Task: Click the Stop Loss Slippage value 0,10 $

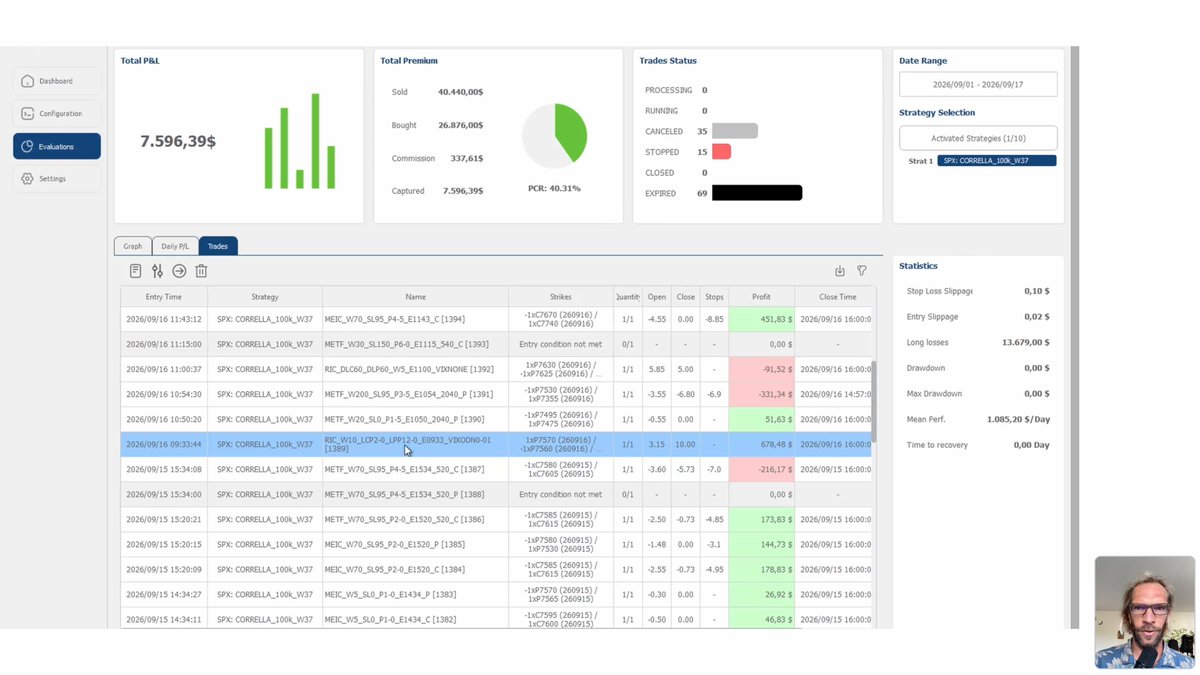Action: tap(1037, 291)
